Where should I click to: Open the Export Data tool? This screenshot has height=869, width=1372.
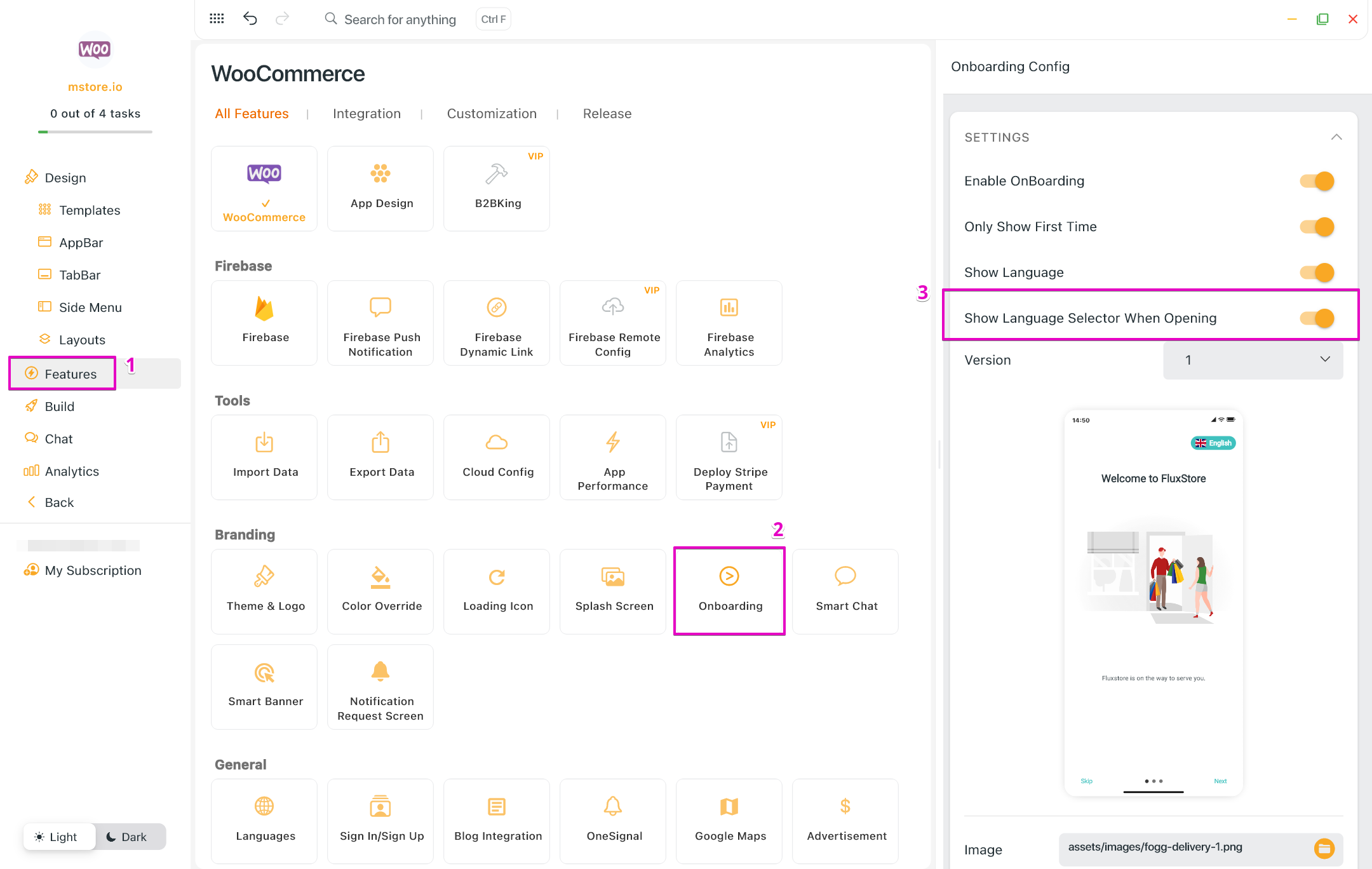[x=380, y=457]
